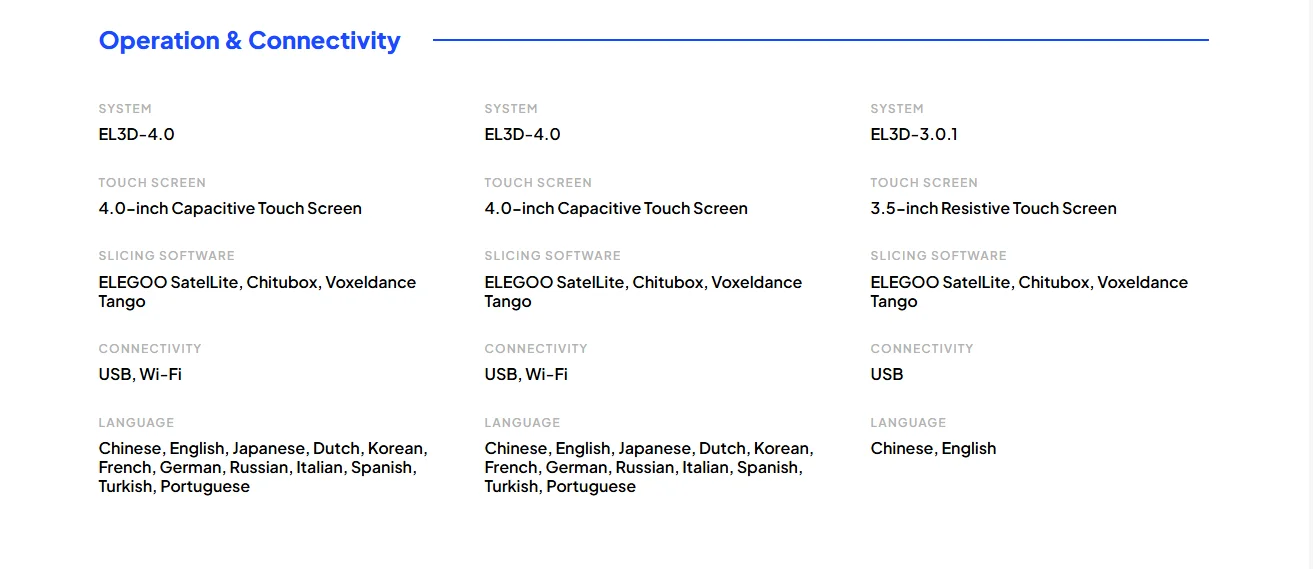Click the EL3D-3.0.1 system value
The image size is (1313, 569).
point(914,134)
